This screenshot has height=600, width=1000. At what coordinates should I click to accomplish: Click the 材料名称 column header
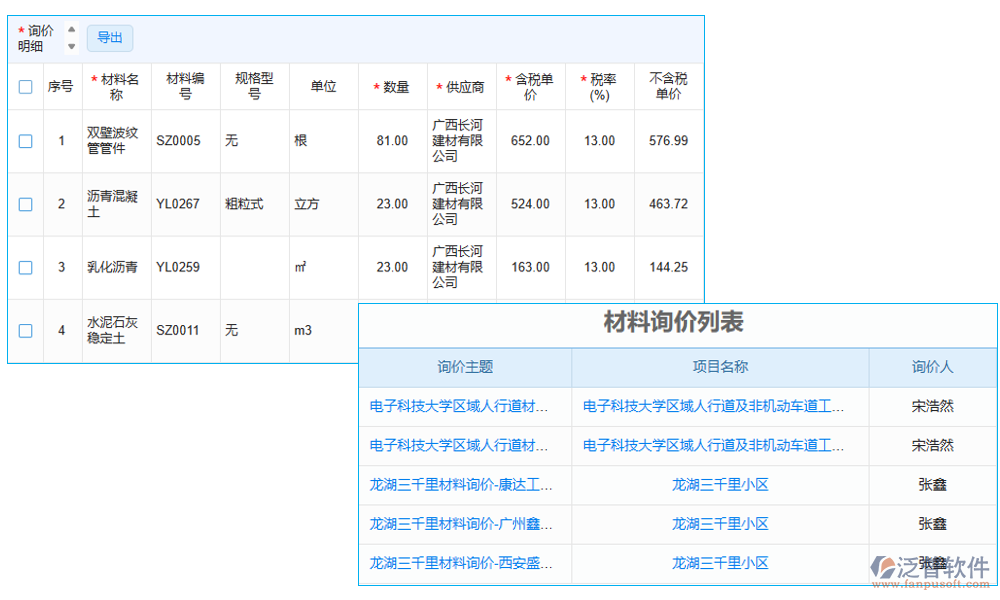pyautogui.click(x=115, y=86)
